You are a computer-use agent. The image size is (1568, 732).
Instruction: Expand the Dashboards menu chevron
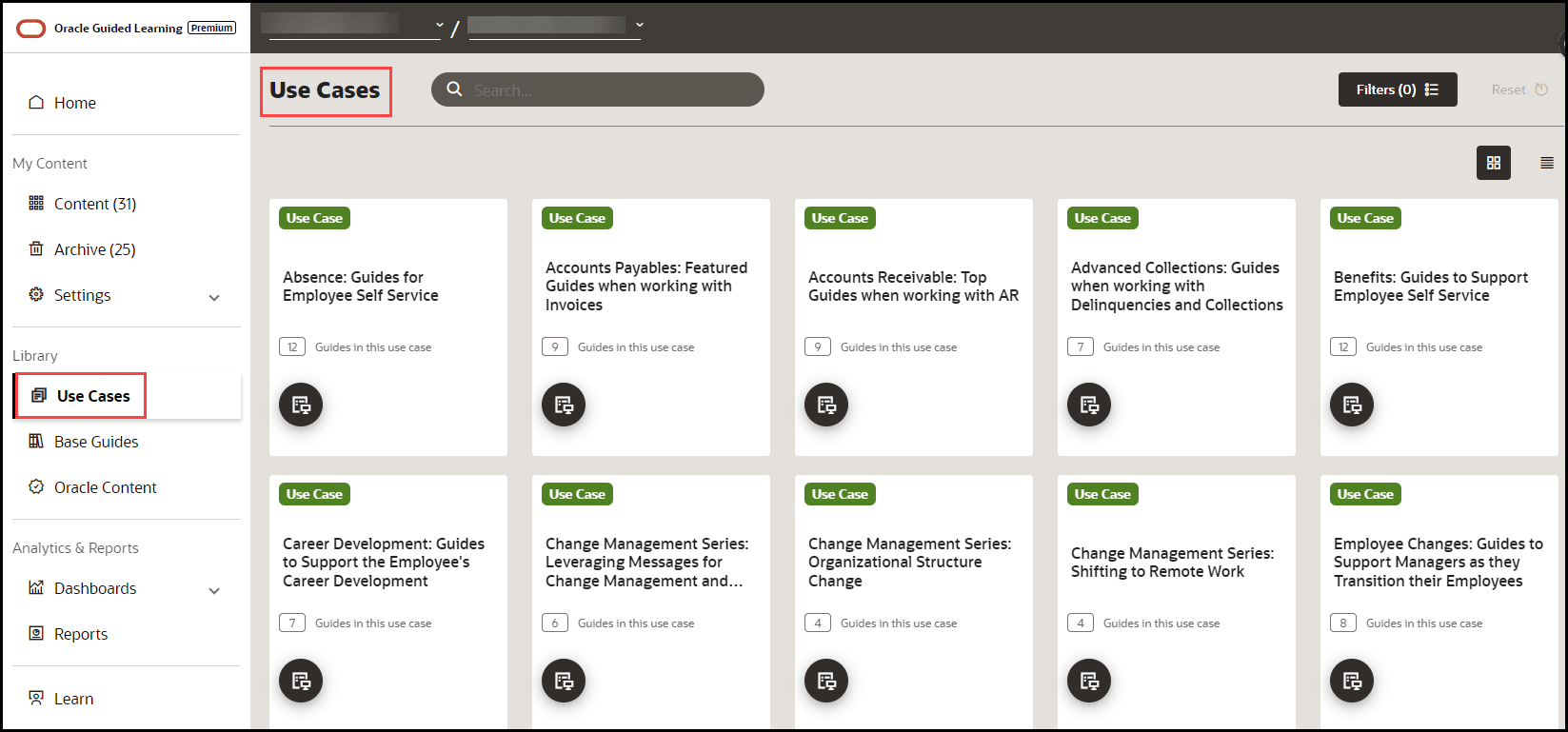coord(214,590)
